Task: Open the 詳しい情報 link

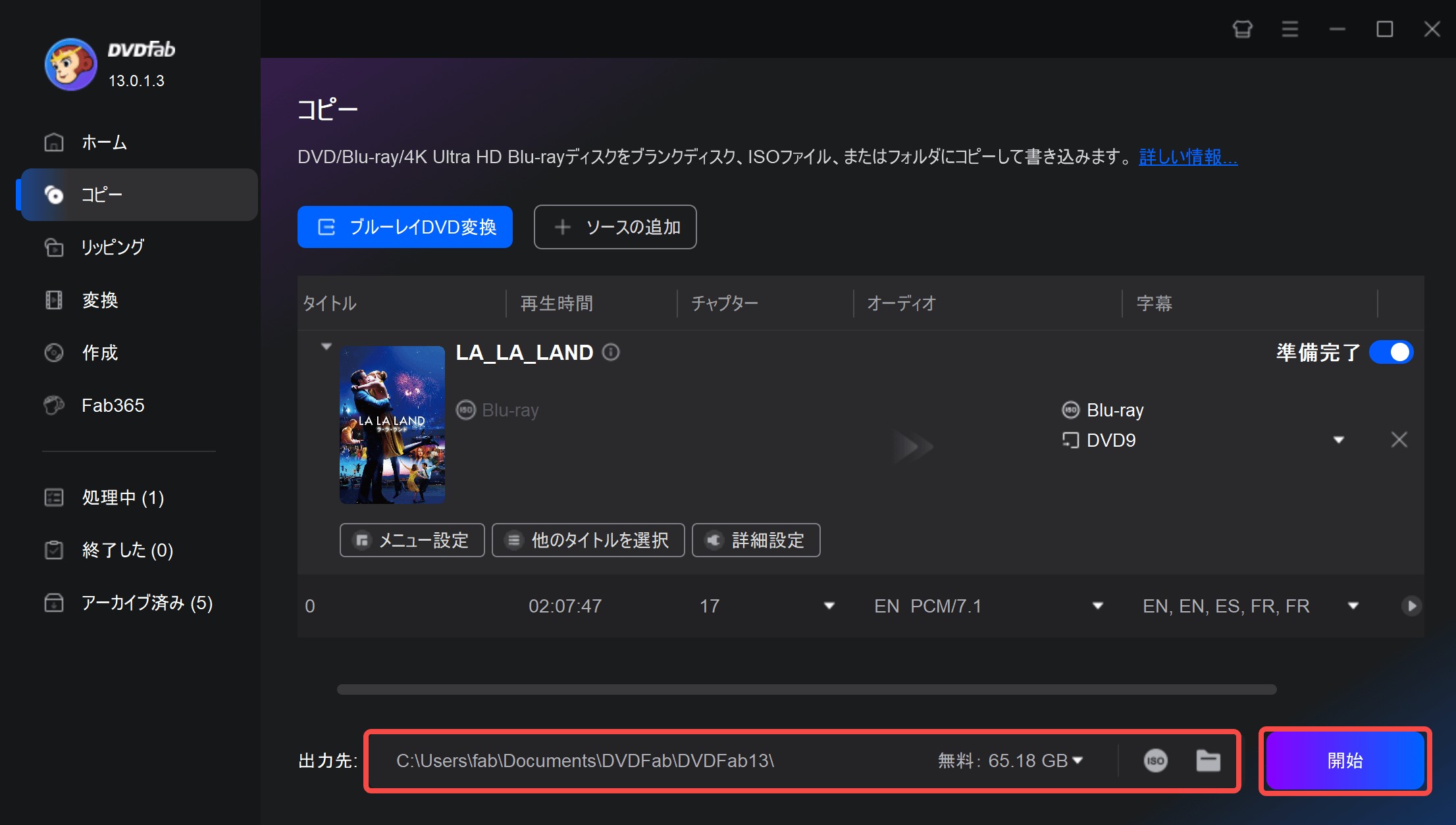Action: [x=1188, y=157]
